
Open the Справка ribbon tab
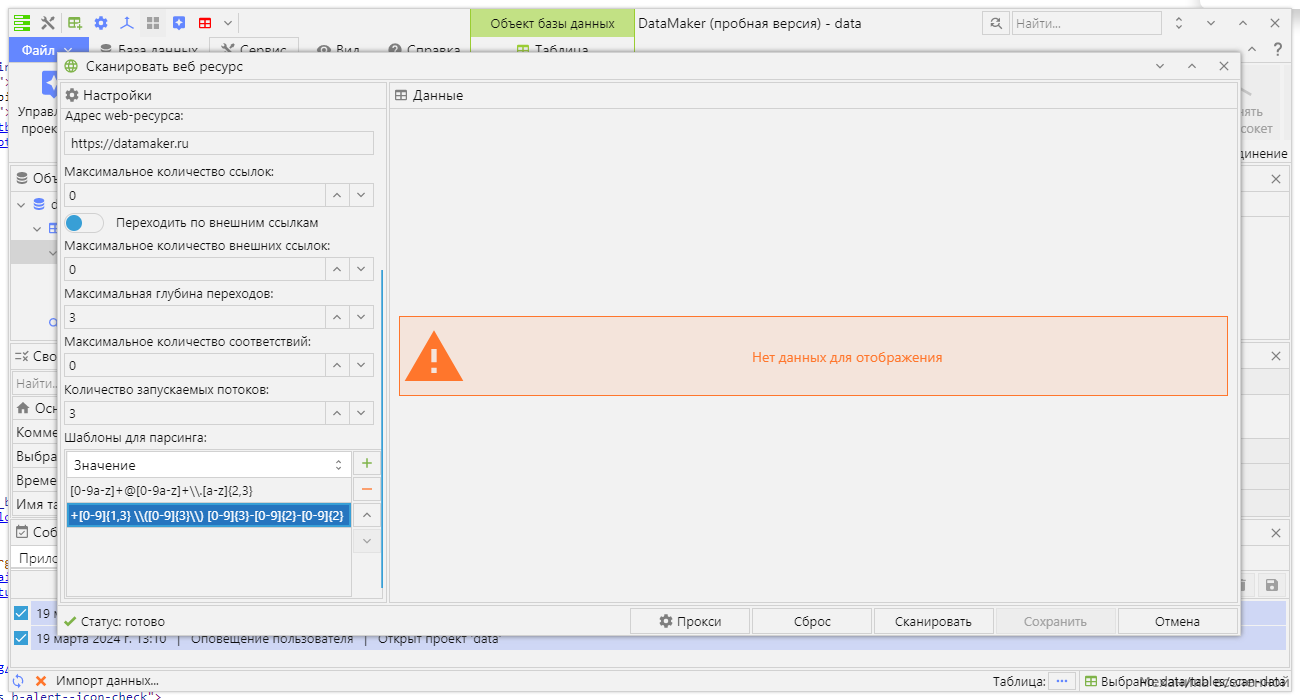tap(424, 50)
